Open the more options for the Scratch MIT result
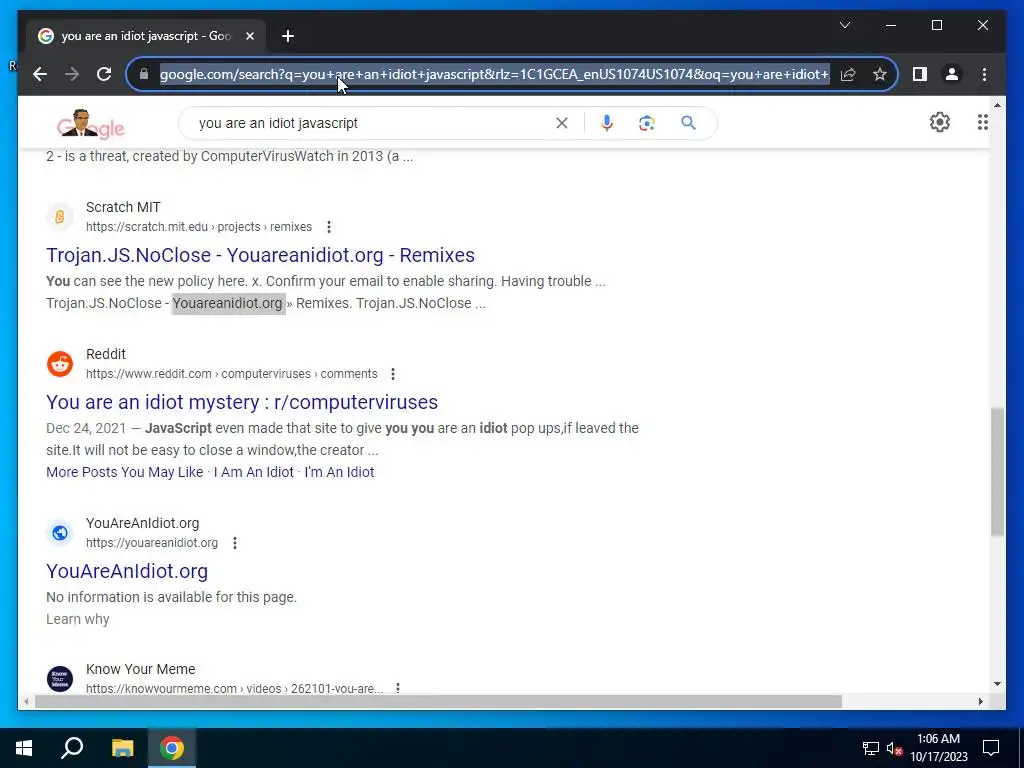This screenshot has width=1024, height=768. [x=329, y=227]
